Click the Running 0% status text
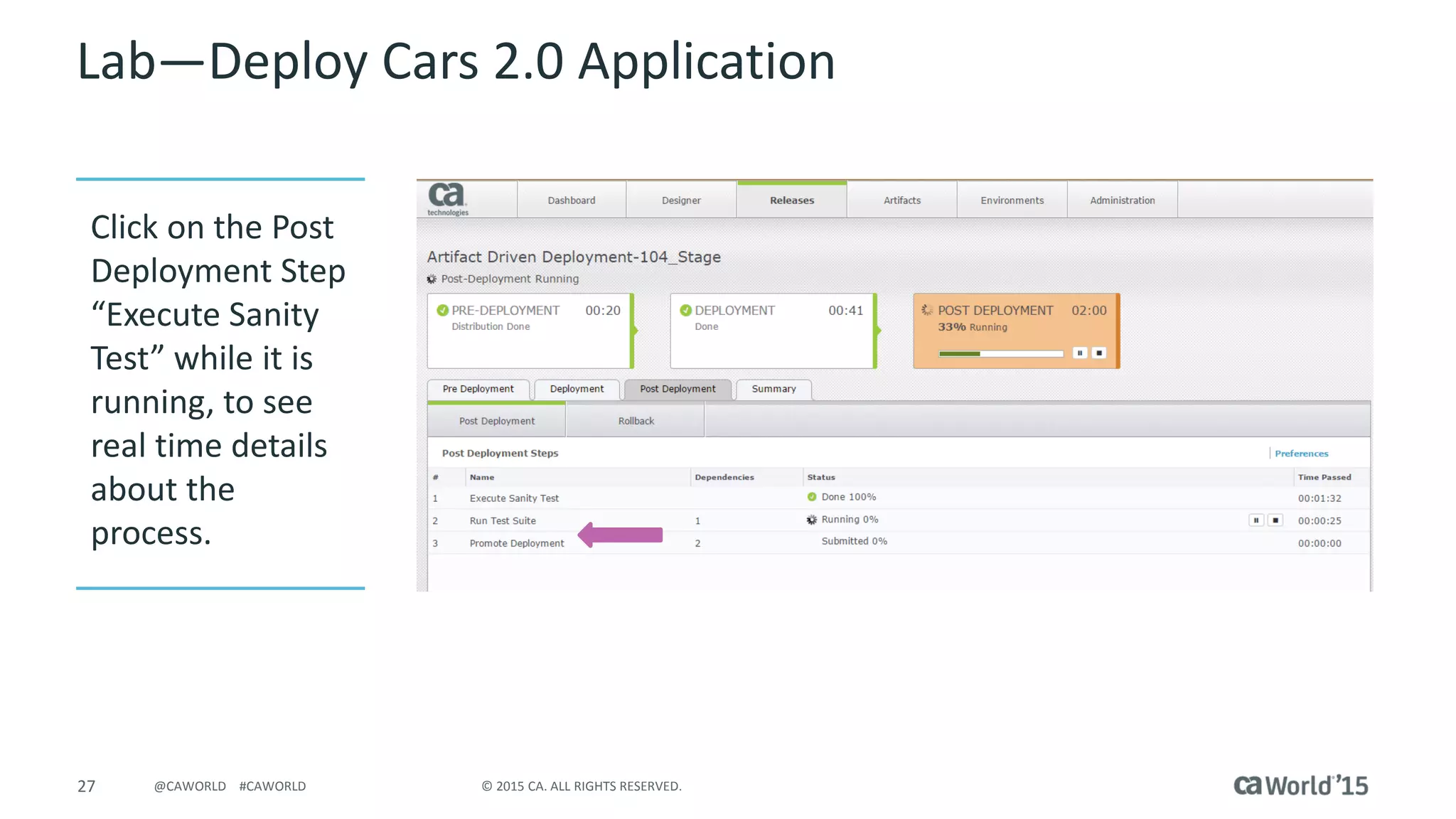Image resolution: width=1456 pixels, height=819 pixels. point(850,520)
